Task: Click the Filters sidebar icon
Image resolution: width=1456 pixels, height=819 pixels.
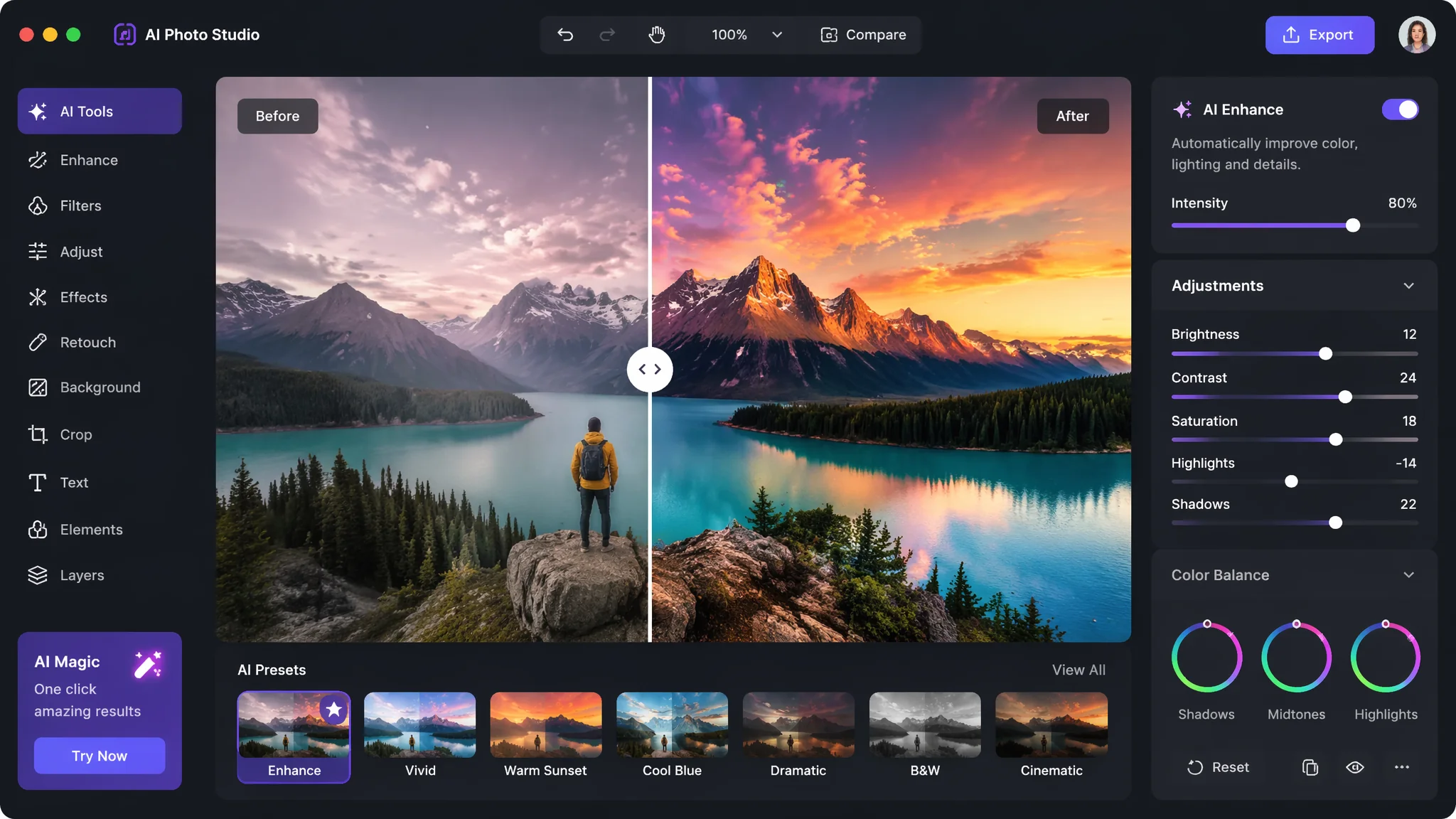Action: pos(38,205)
